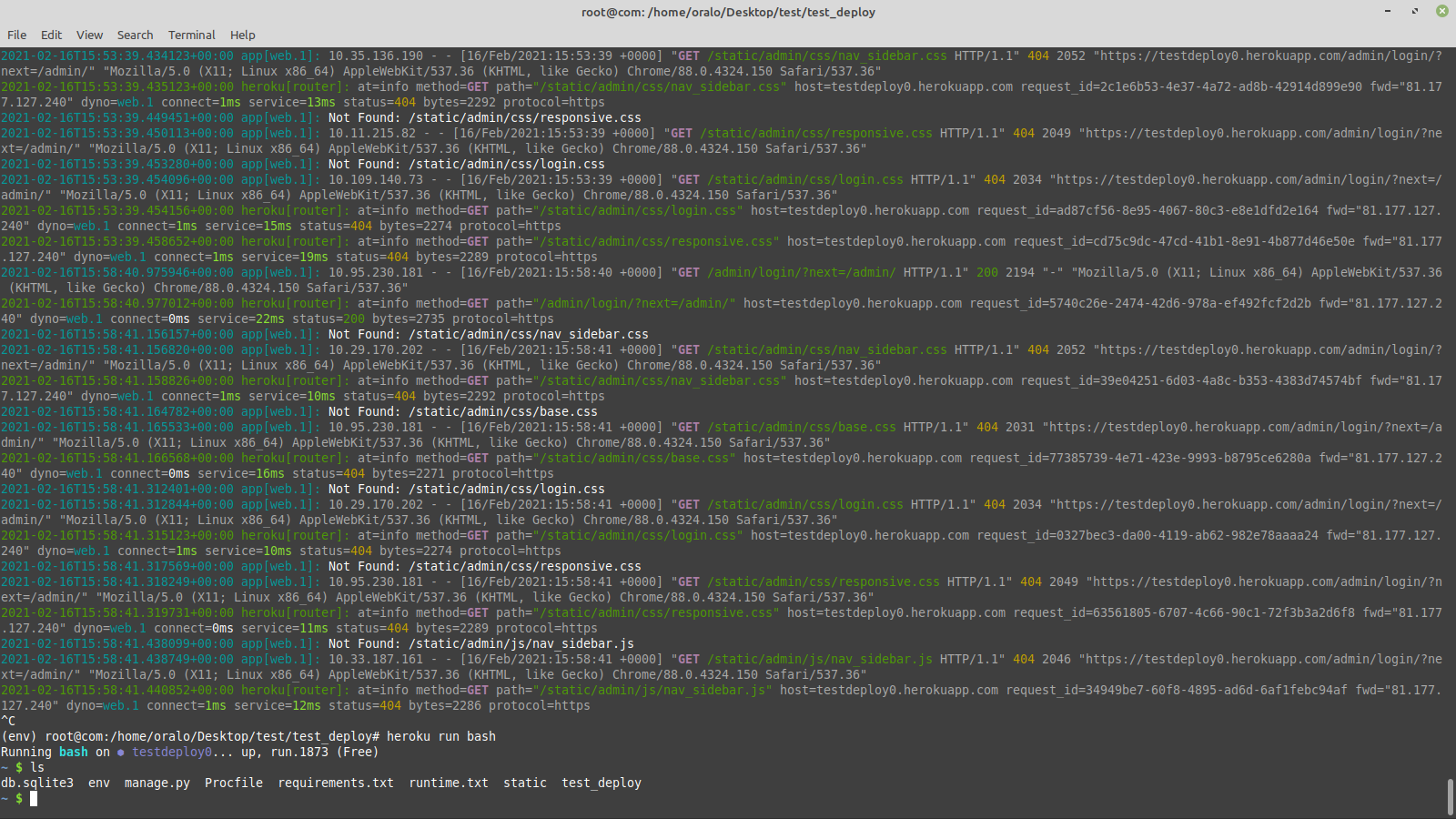The height and width of the screenshot is (819, 1456).
Task: Click 'testdeploy0...' app name text
Action: [x=183, y=752]
